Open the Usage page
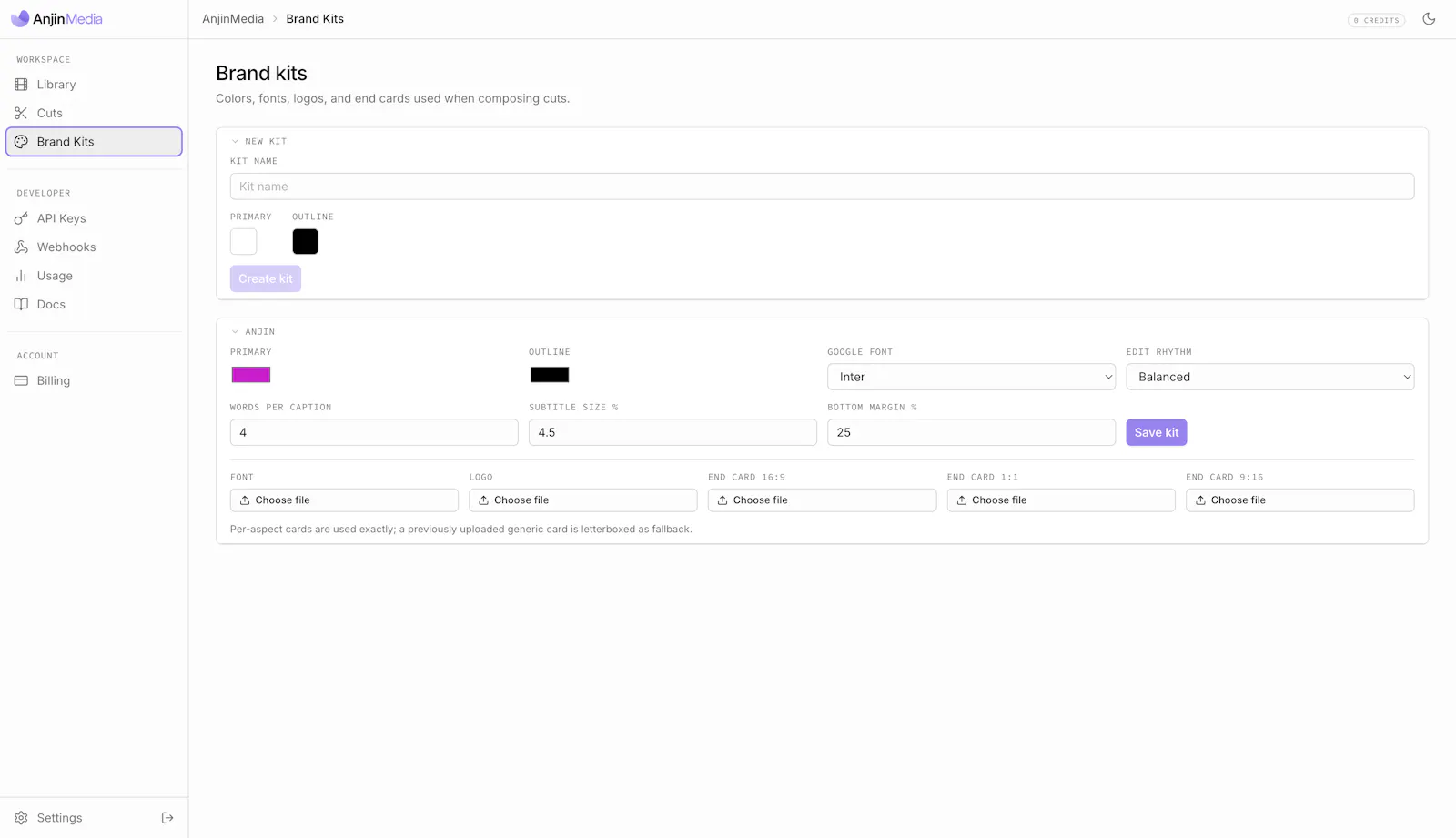This screenshot has width=1456, height=838. (x=94, y=276)
